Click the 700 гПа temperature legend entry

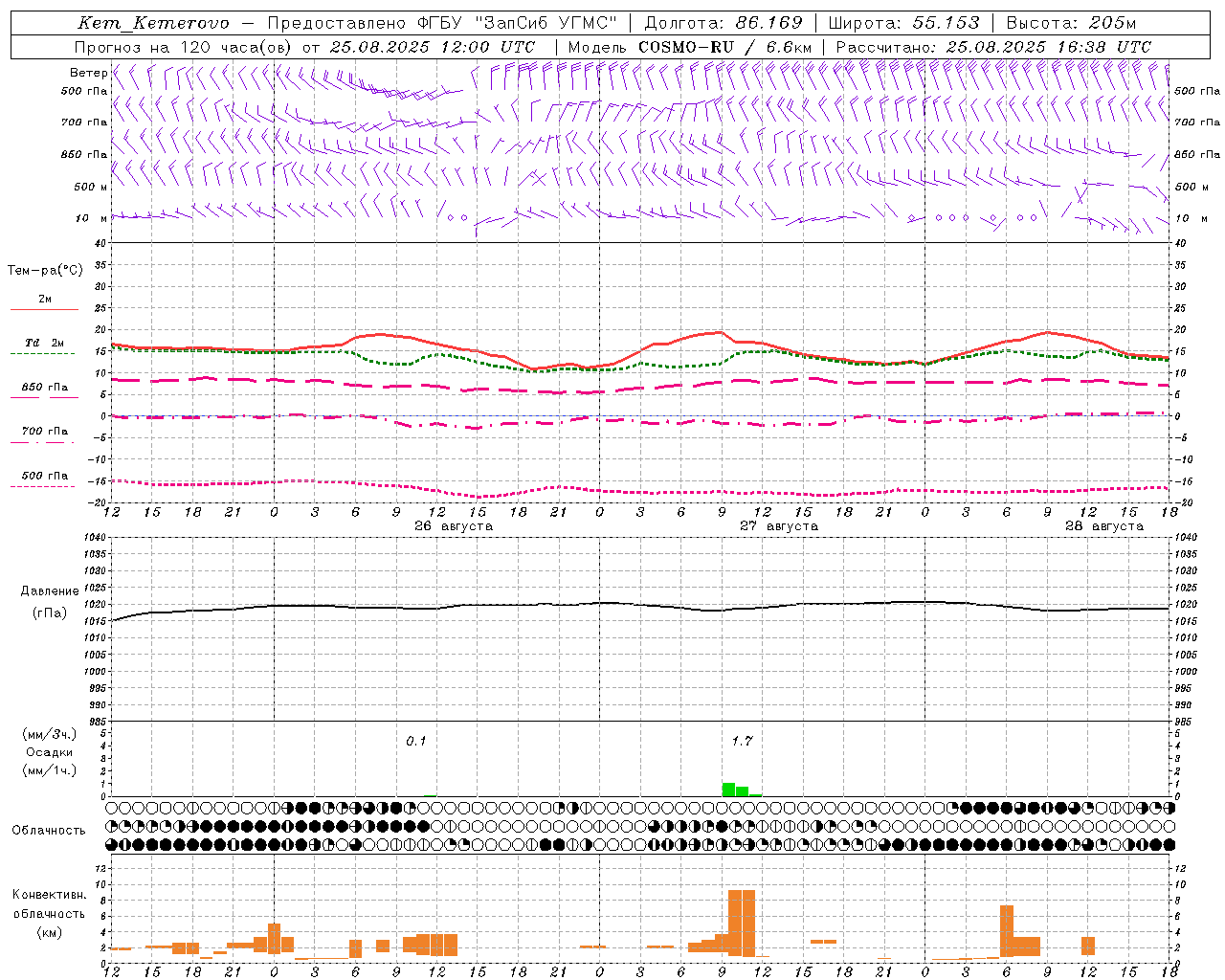[x=45, y=432]
